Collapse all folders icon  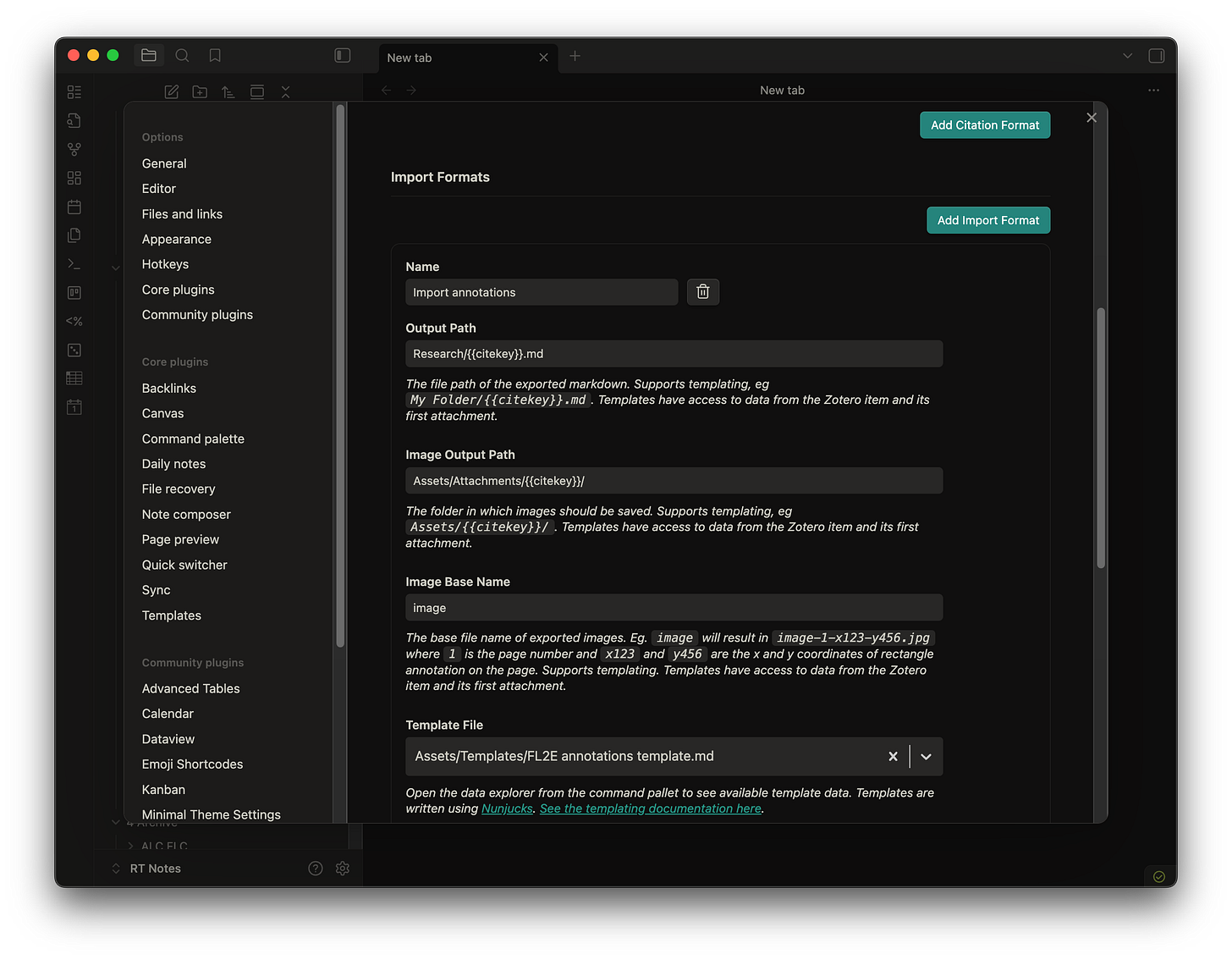[286, 91]
